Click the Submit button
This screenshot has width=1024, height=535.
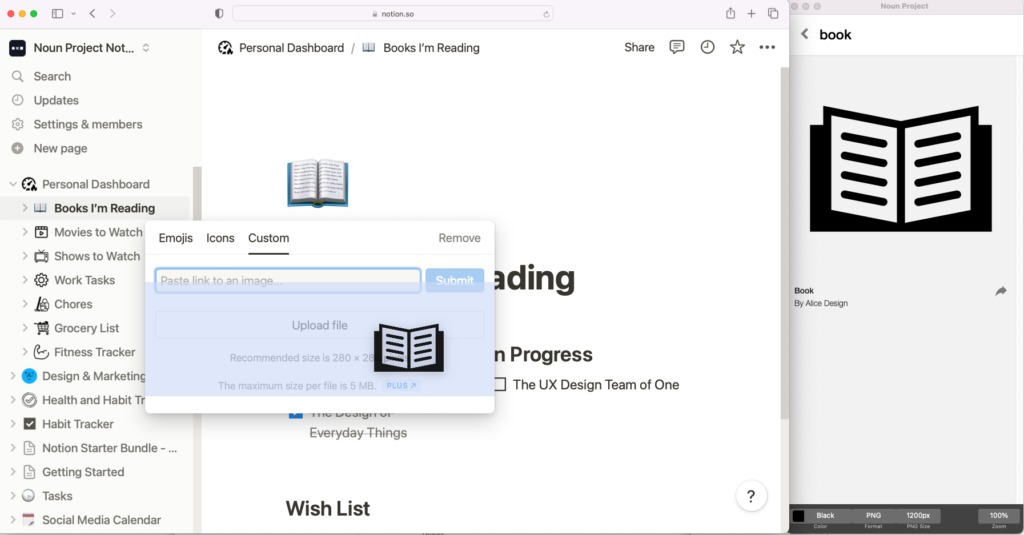click(455, 280)
